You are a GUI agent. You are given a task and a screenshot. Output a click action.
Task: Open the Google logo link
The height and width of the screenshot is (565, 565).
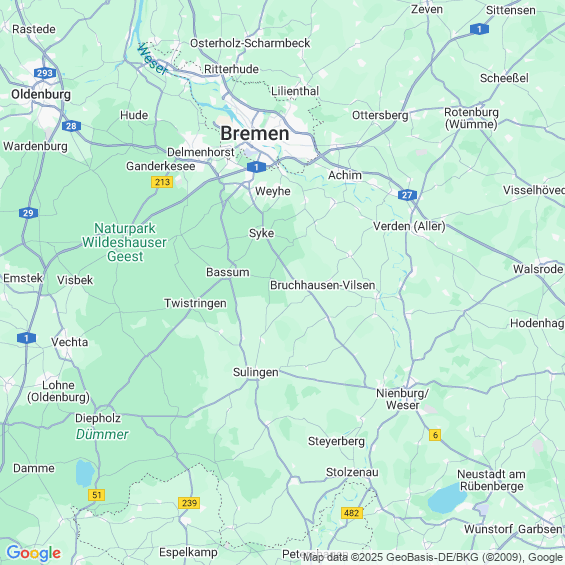[34, 553]
